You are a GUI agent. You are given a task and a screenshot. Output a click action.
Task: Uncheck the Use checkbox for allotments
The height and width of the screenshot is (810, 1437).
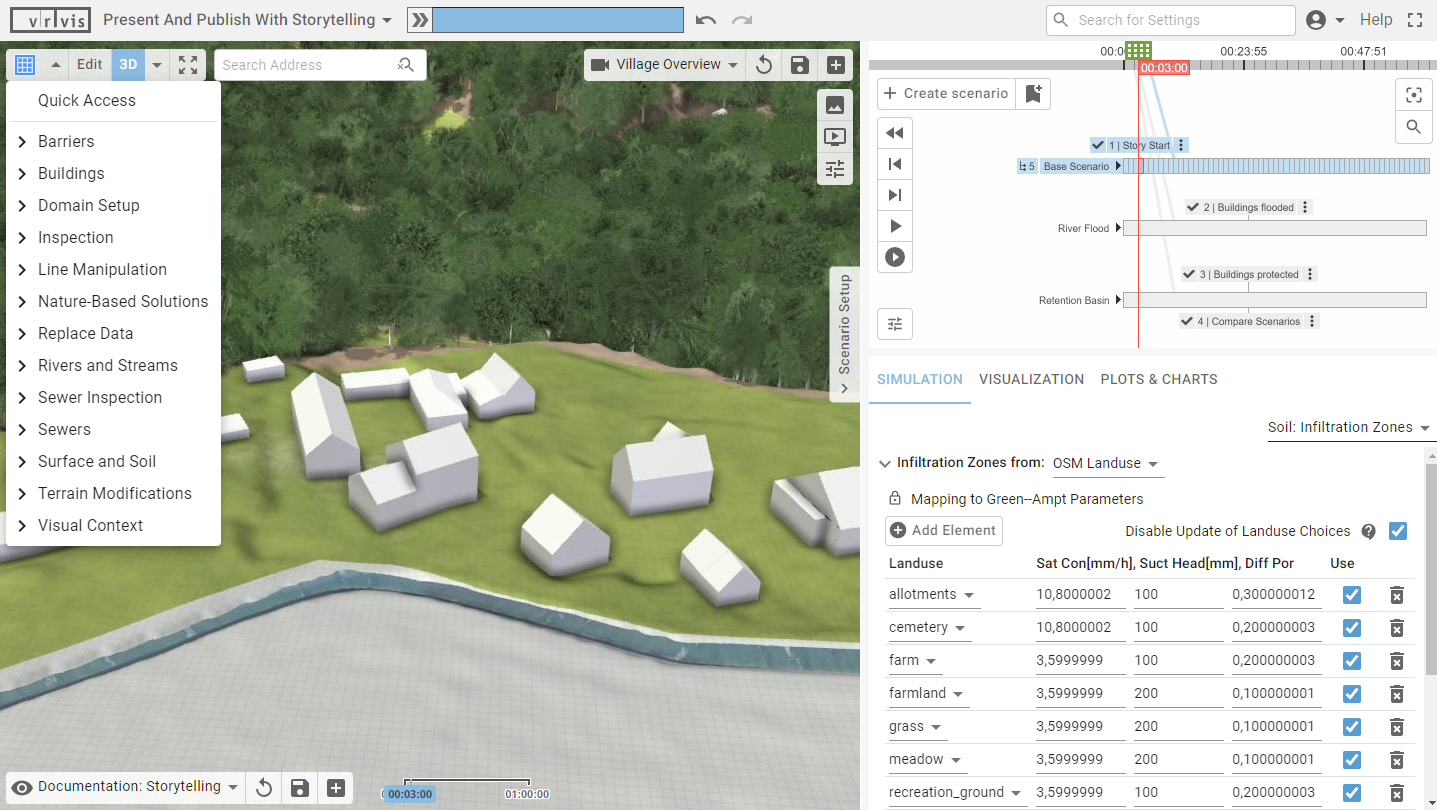coord(1351,594)
